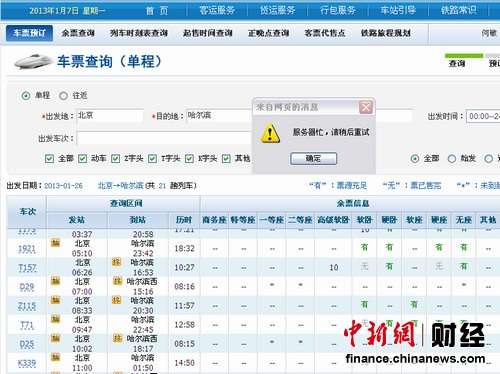
Task: Click the 始 origin icon in row 1921
Action: pos(55,243)
